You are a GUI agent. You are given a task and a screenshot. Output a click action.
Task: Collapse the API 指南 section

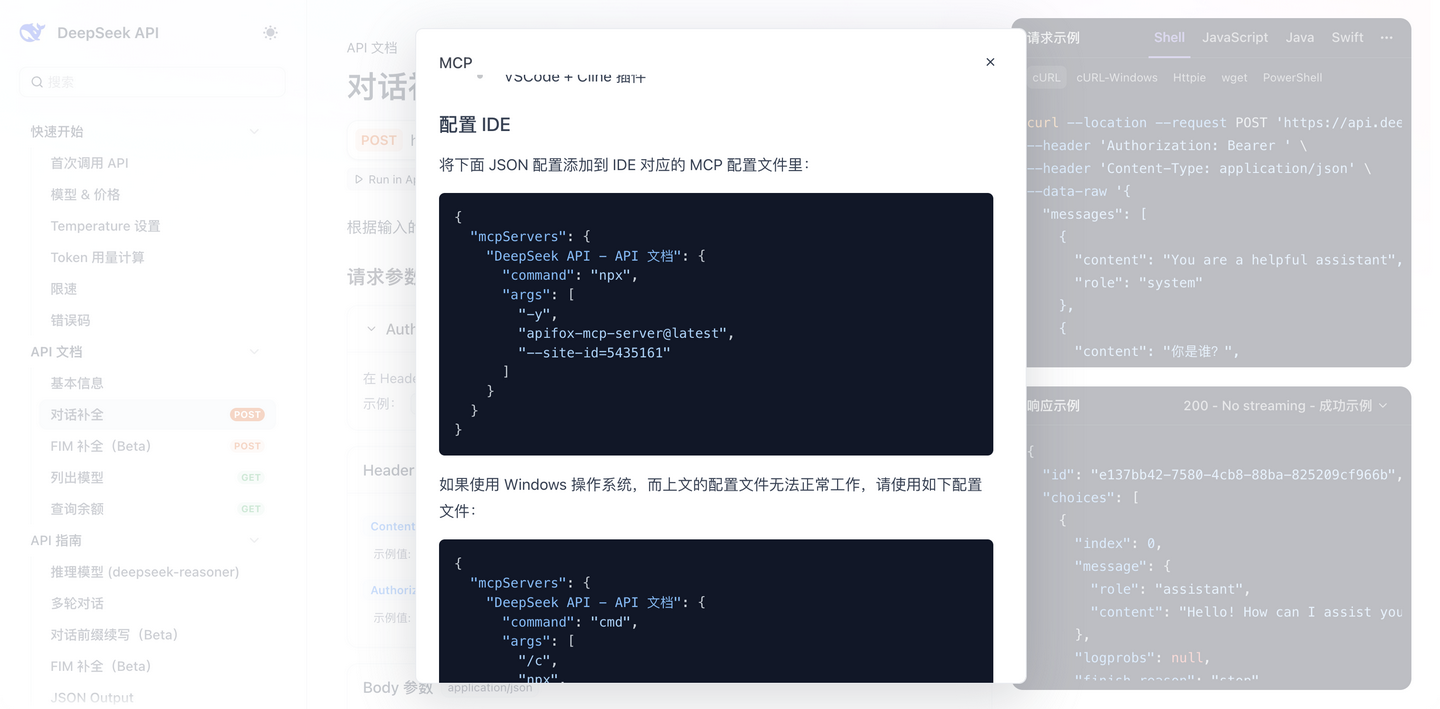[x=253, y=540]
